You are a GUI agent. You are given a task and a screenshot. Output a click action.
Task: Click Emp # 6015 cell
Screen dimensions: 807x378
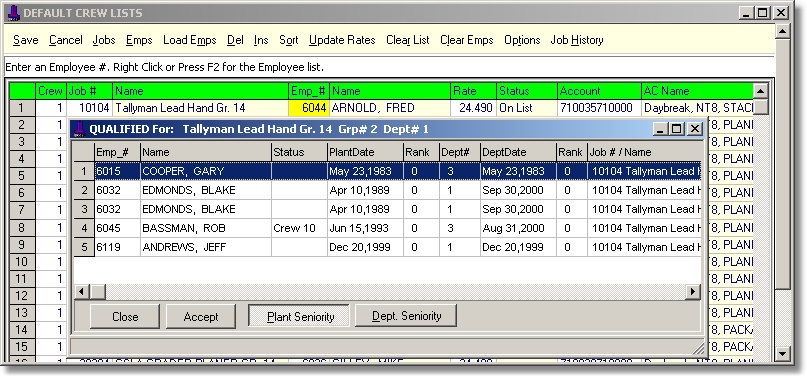[117, 171]
